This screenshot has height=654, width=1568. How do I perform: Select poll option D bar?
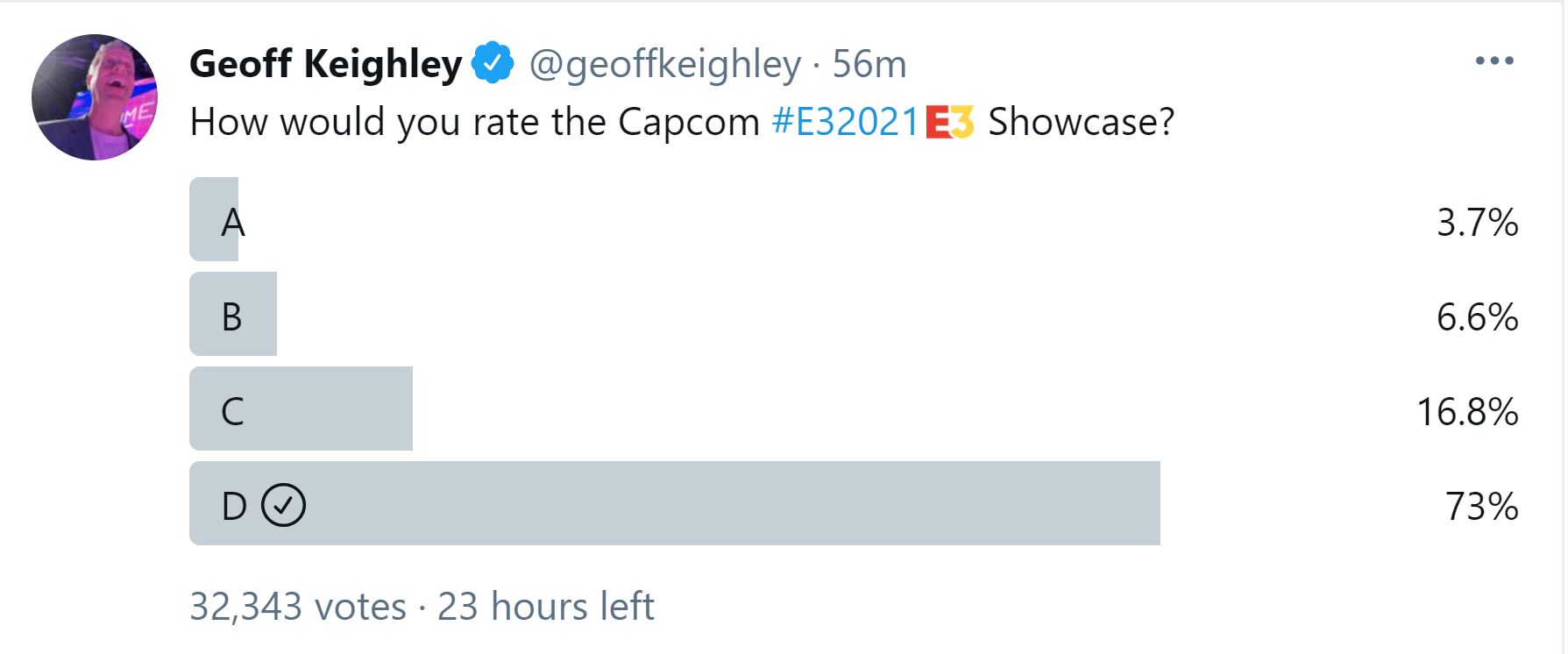coord(674,503)
